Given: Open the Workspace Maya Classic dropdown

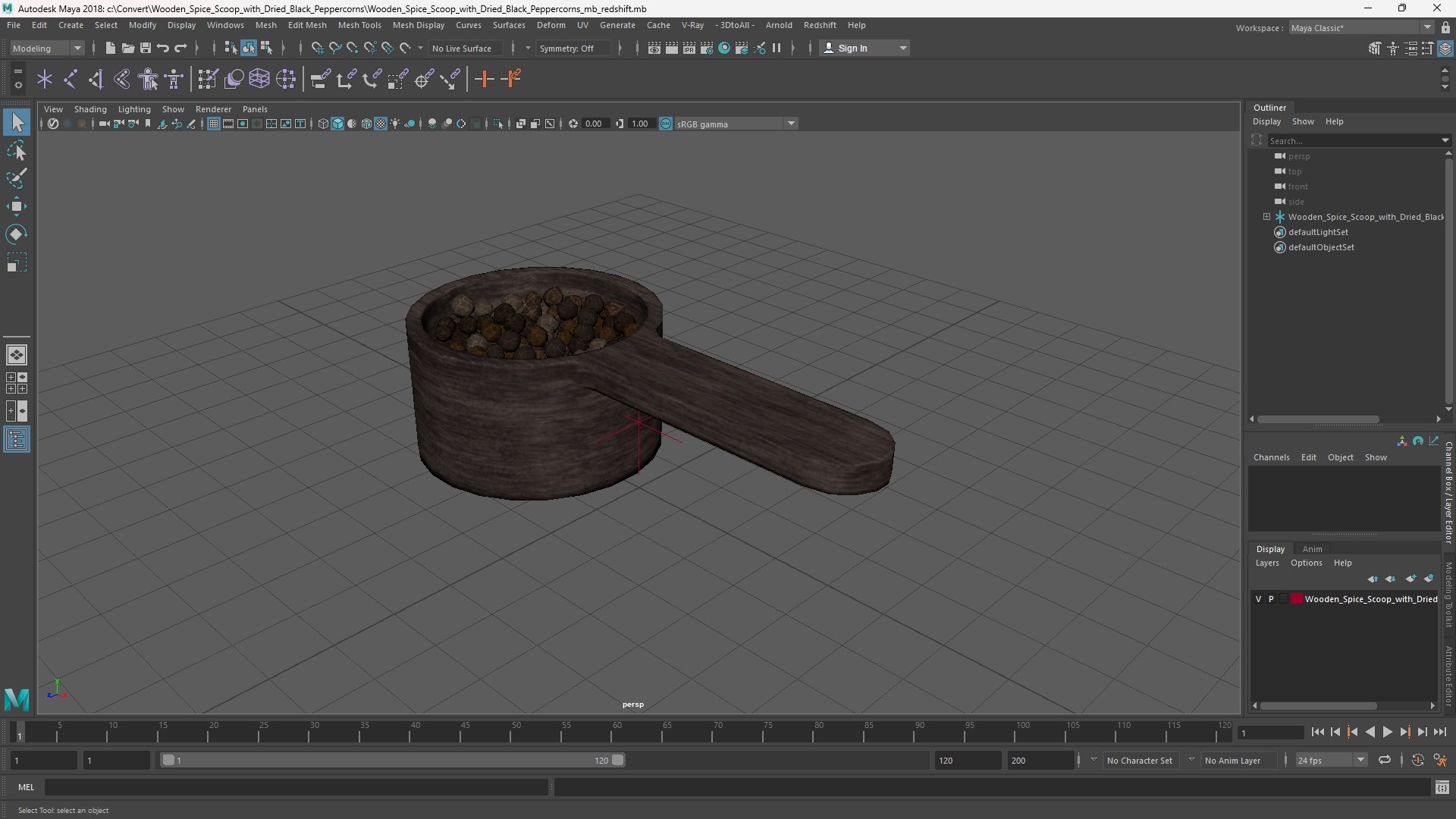Looking at the screenshot, I should (x=1361, y=28).
